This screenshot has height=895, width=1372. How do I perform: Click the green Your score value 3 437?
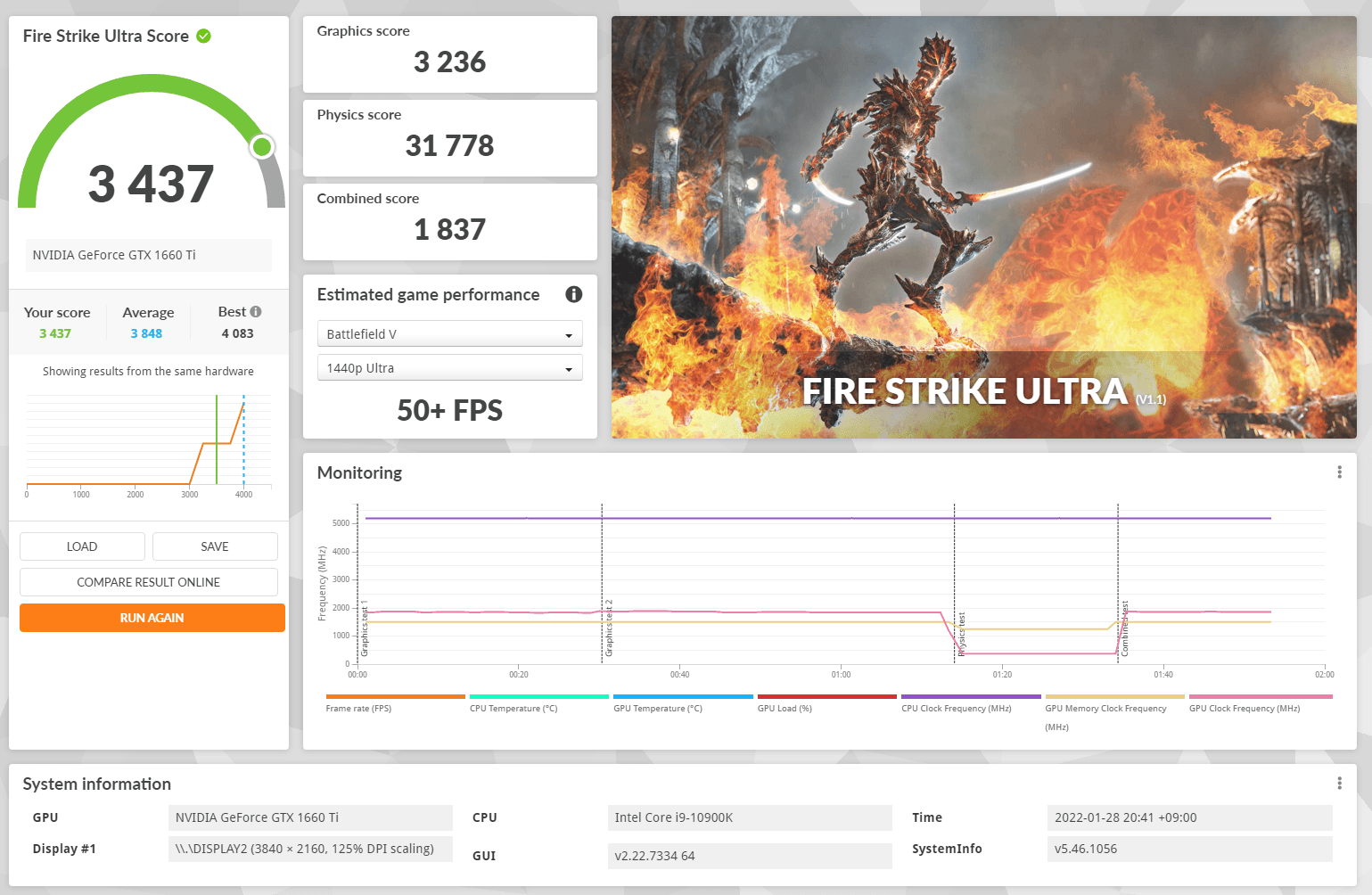tap(55, 333)
